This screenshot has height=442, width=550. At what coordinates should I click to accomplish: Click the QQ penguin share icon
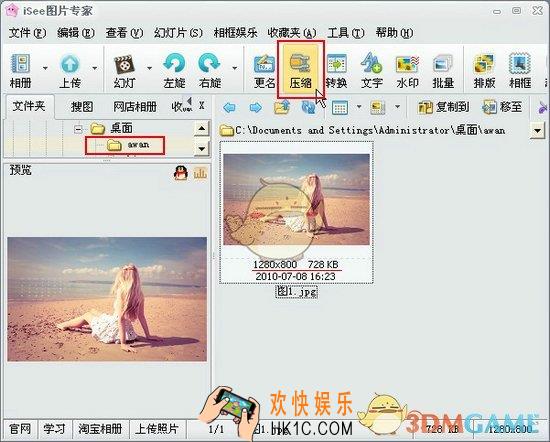tap(181, 173)
